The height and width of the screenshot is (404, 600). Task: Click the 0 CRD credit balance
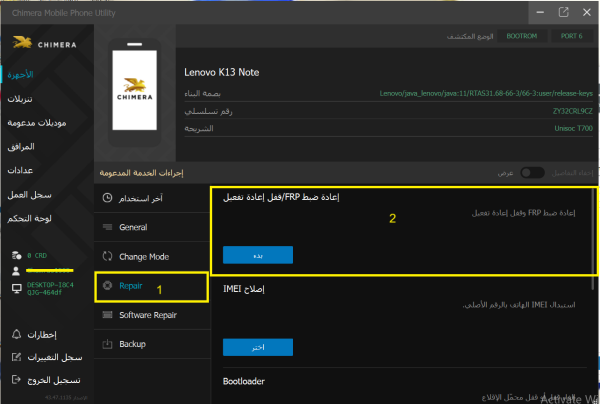tap(37, 256)
